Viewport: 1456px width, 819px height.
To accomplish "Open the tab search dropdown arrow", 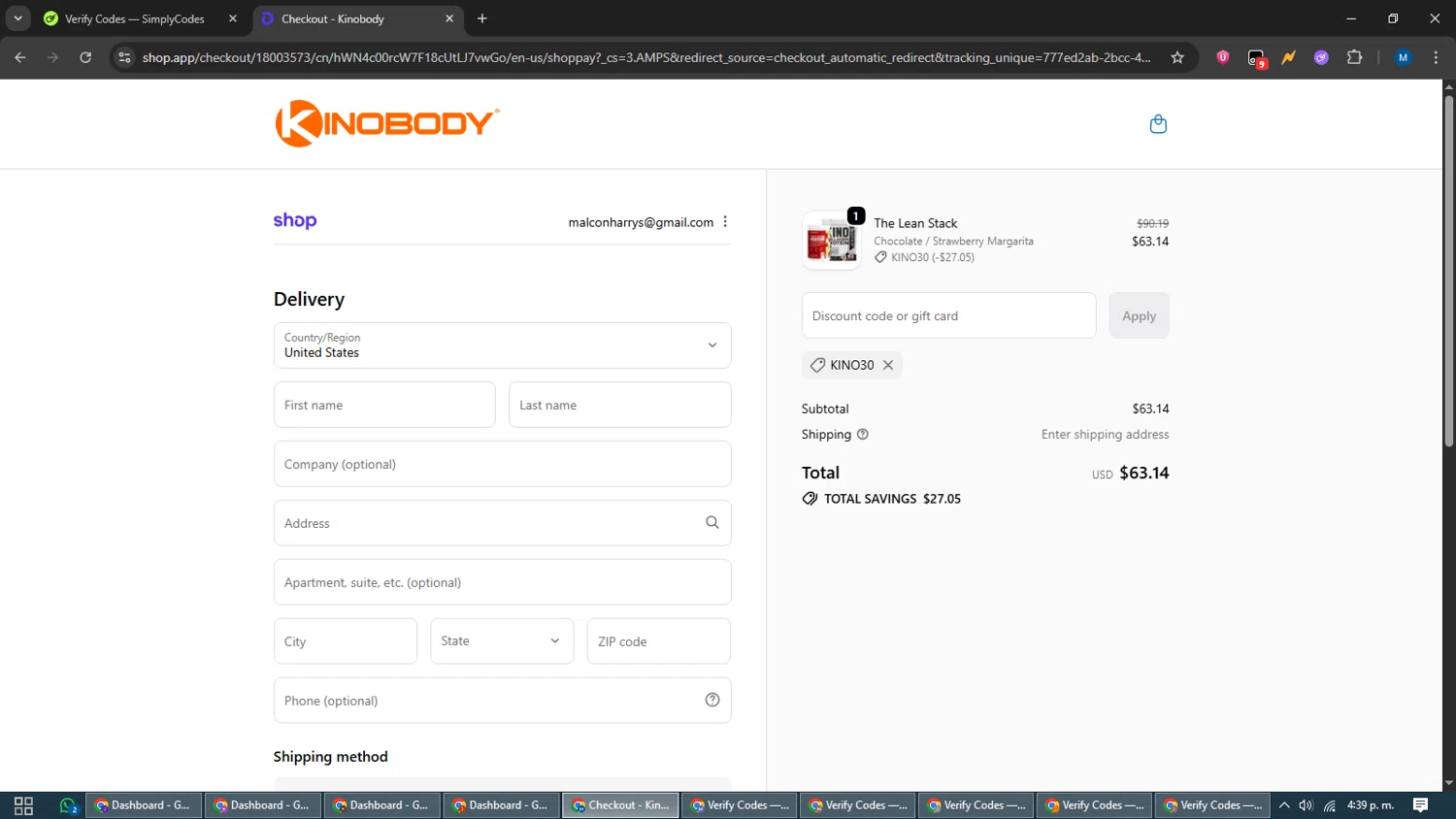I will [x=17, y=18].
